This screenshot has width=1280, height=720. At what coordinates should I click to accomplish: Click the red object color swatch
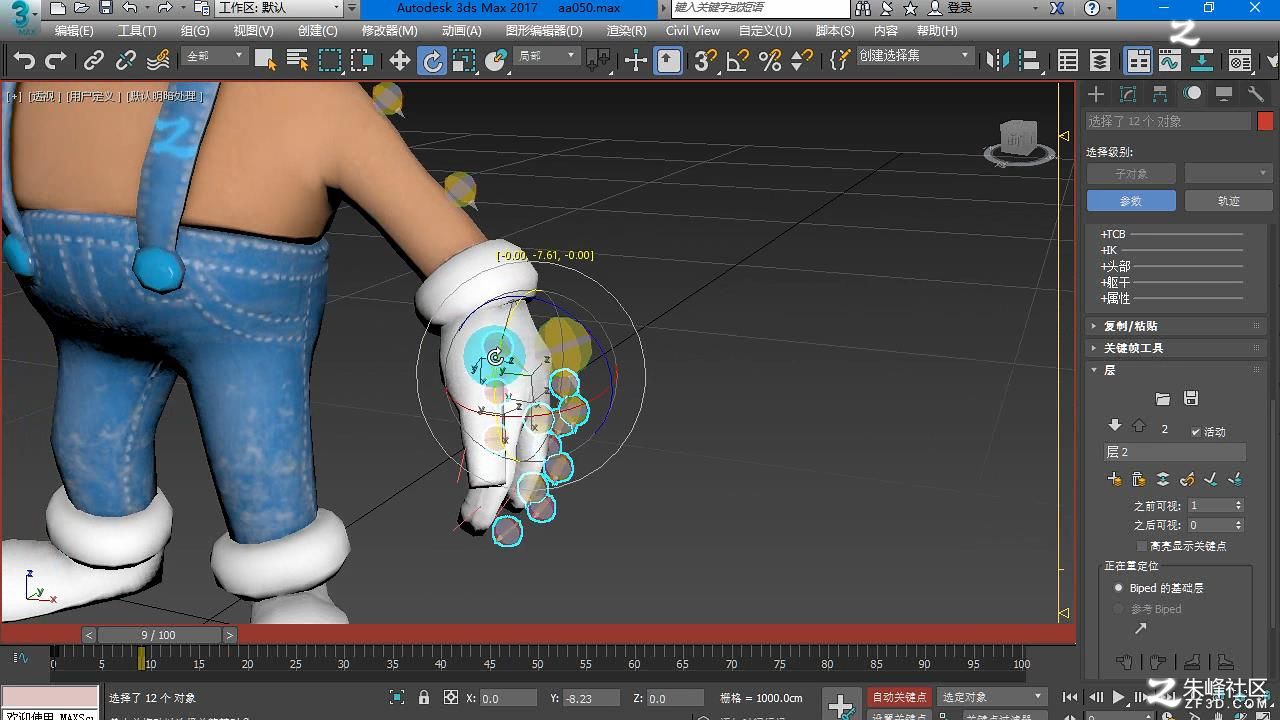pos(1265,121)
